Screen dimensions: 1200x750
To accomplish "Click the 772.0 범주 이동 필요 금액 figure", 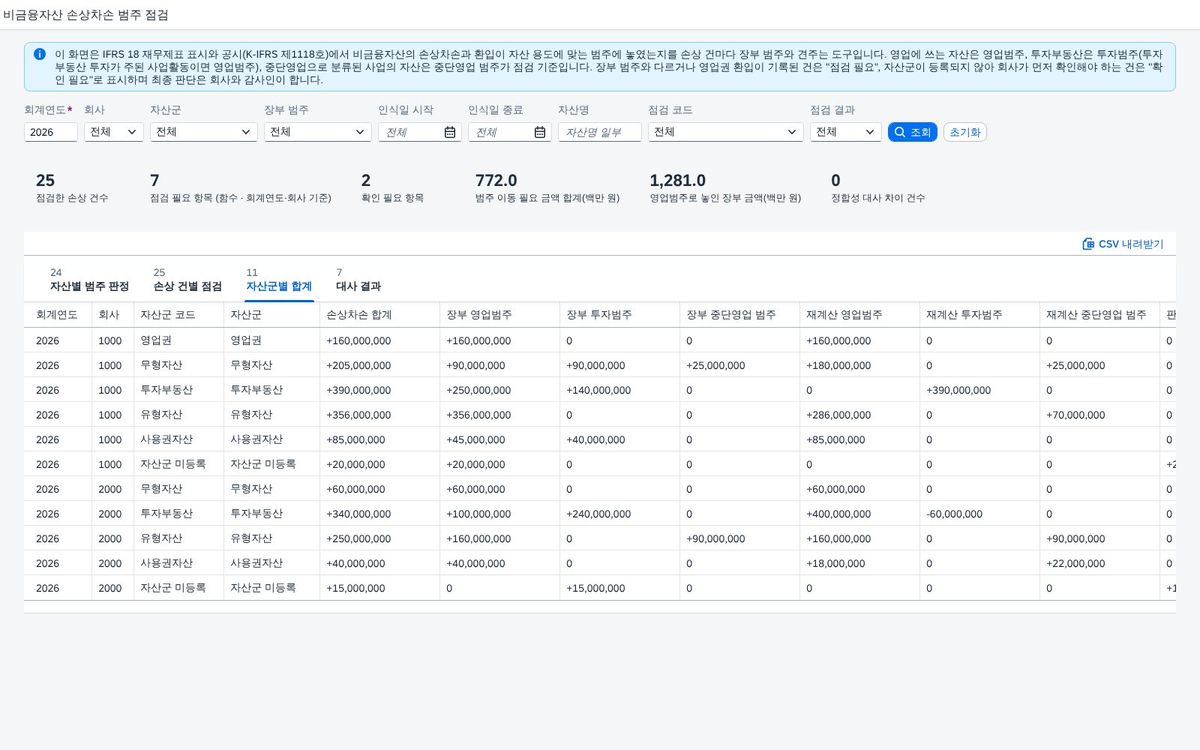I will tap(496, 181).
